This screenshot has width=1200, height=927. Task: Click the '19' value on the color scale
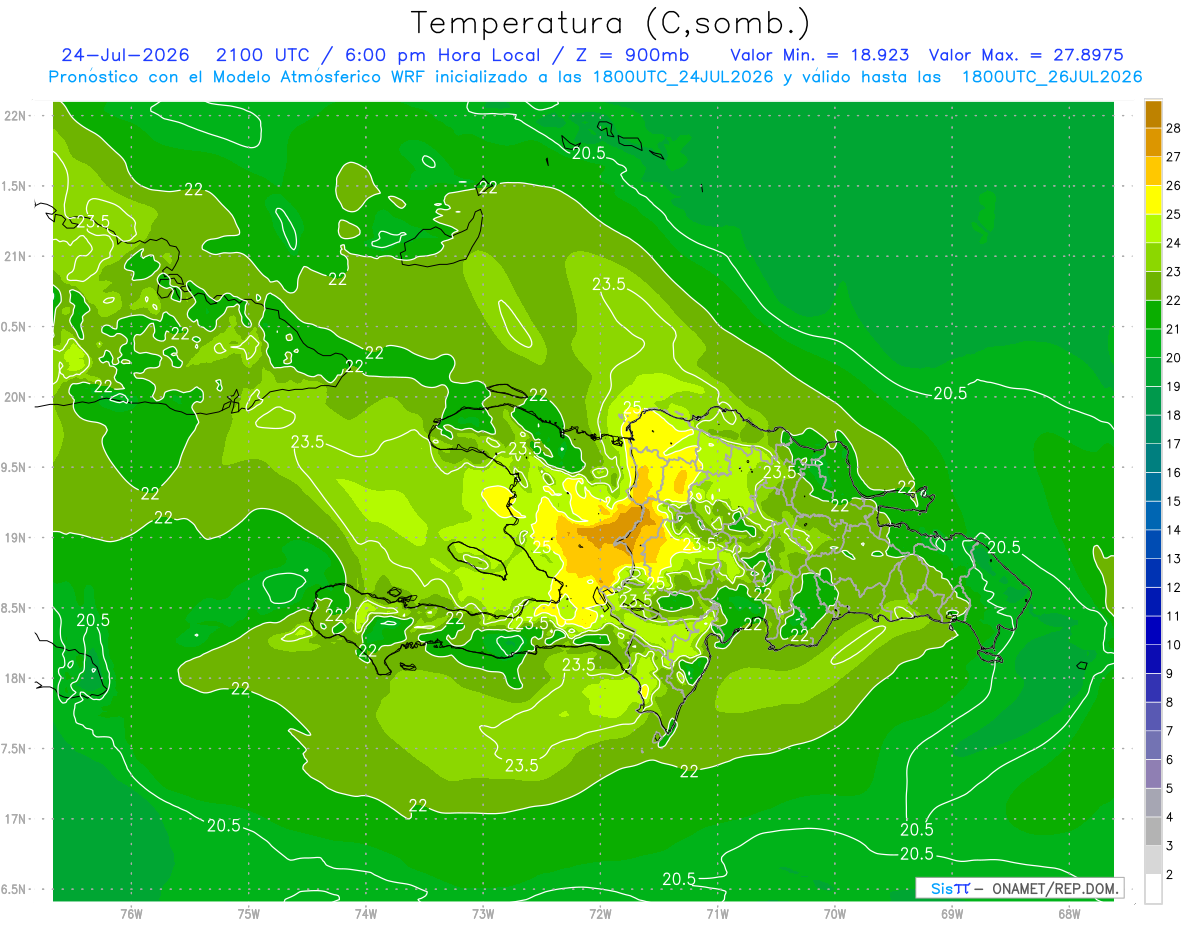coord(1174,386)
